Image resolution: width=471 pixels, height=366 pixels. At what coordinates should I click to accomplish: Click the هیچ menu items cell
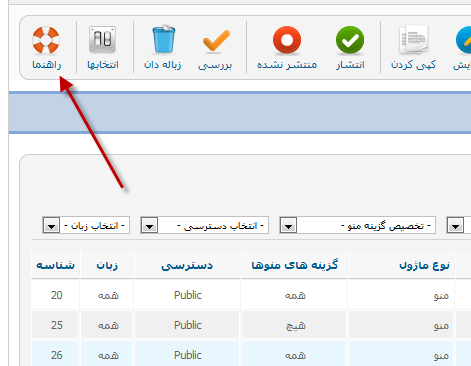(295, 326)
